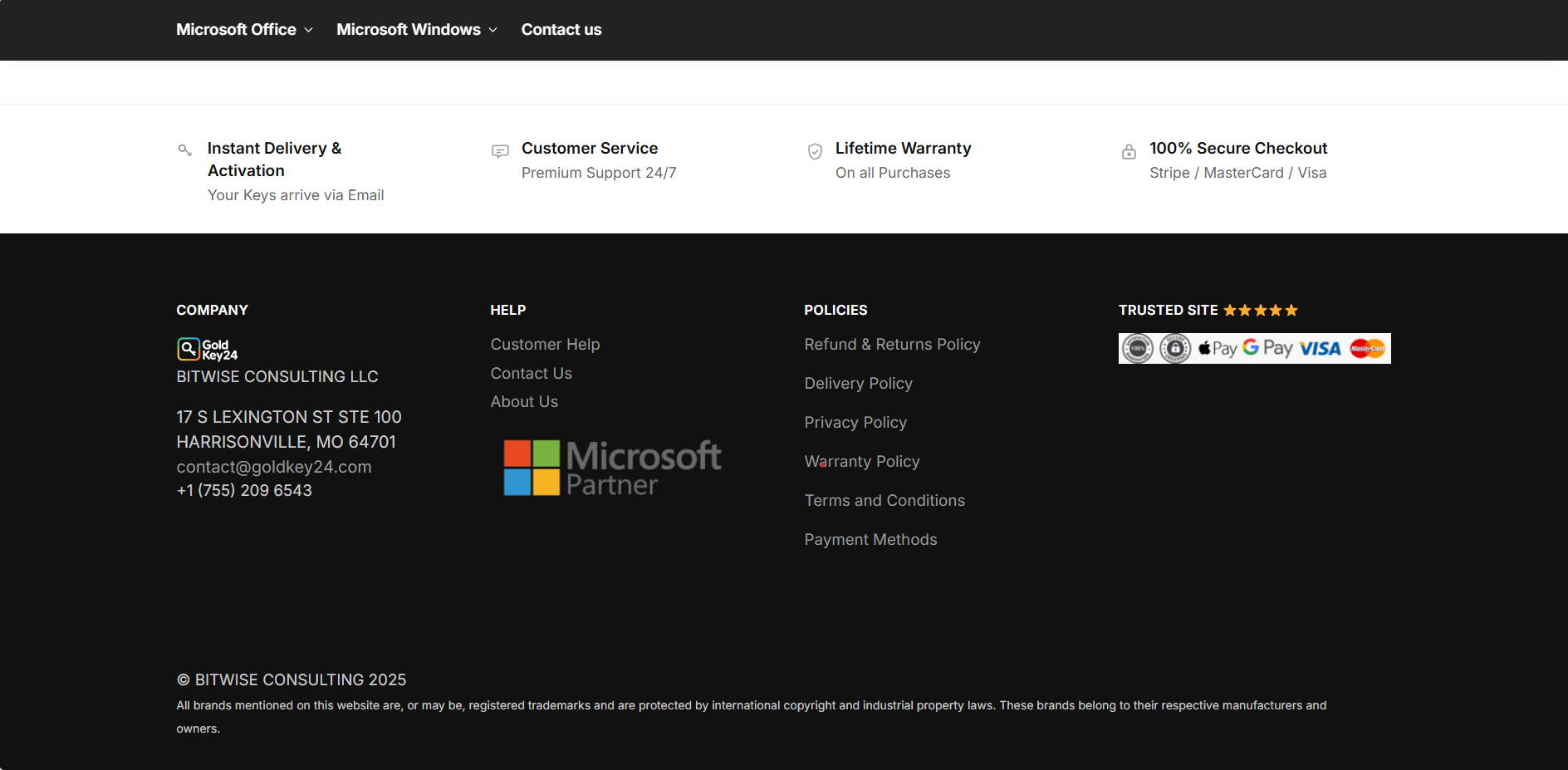Open the Refund & Returns Policy page
The image size is (1568, 770).
pyautogui.click(x=892, y=344)
